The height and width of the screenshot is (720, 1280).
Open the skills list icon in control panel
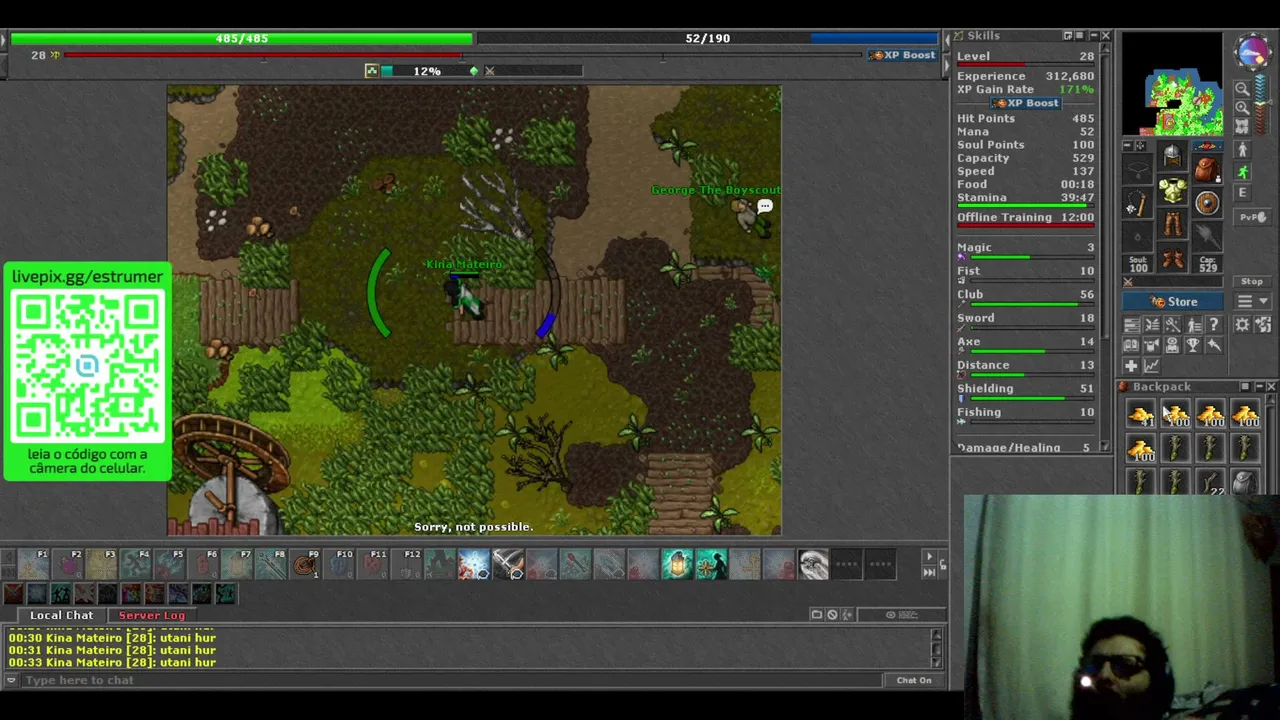(1131, 325)
